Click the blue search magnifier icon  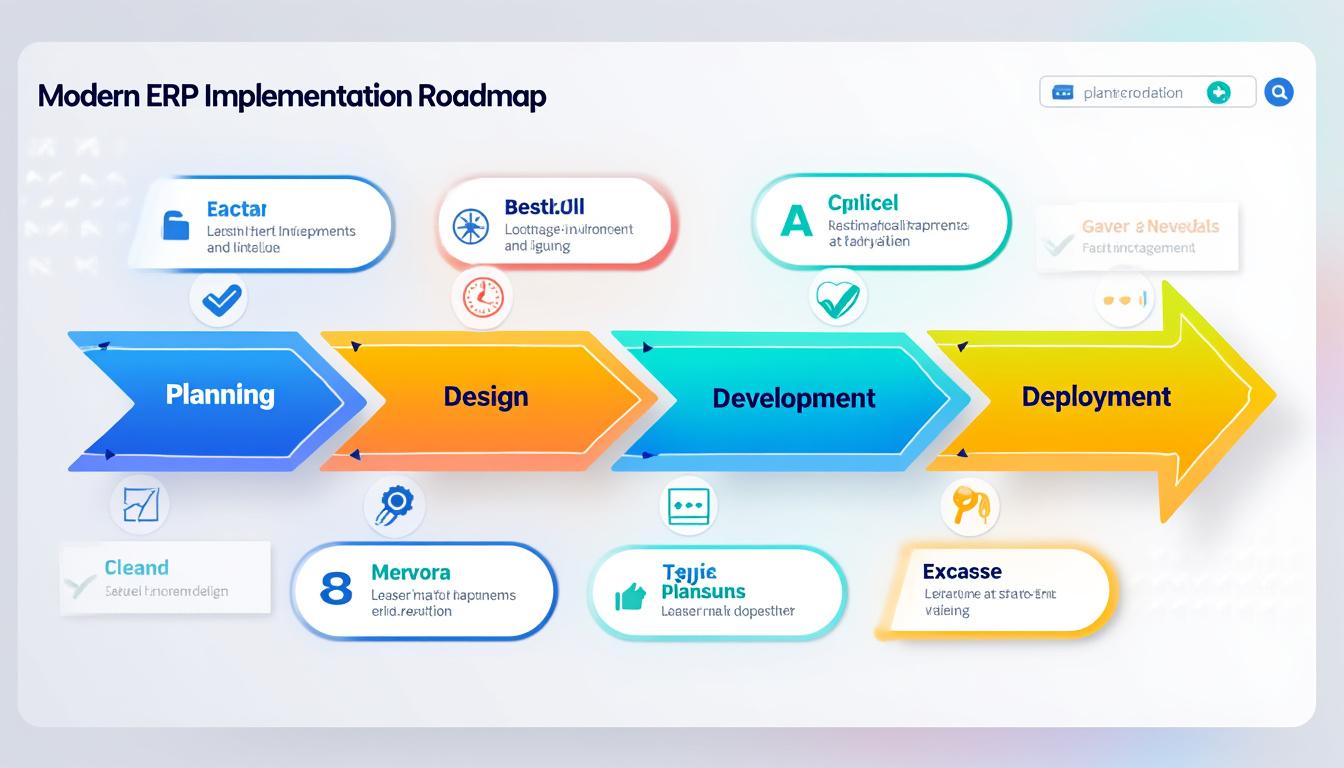tap(1278, 93)
